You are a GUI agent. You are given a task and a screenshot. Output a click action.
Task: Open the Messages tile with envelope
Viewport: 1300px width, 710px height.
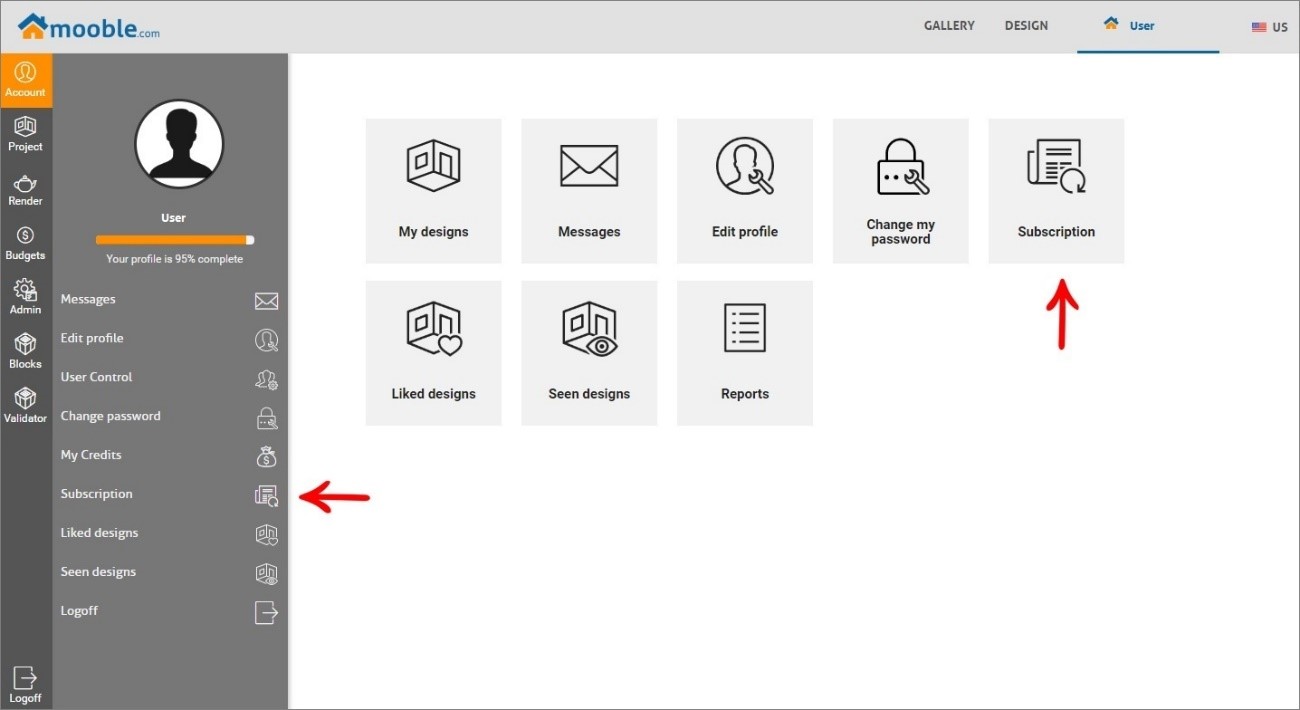[x=589, y=191]
